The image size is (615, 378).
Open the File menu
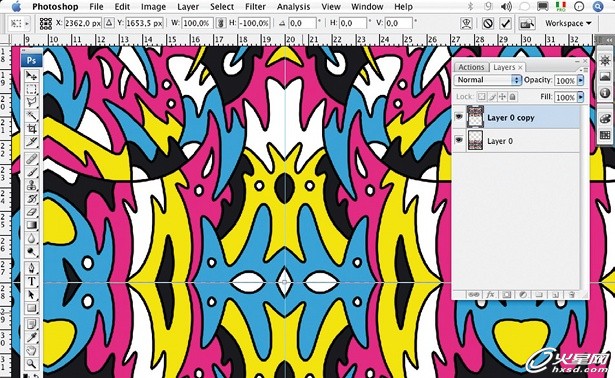point(96,7)
